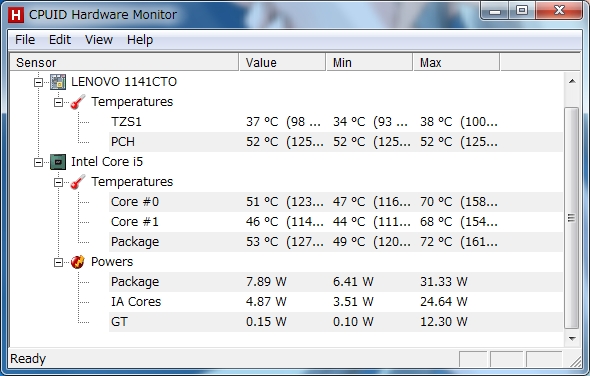Select the Core #1 temperature row
Image resolution: width=590 pixels, height=376 pixels.
click(336, 222)
